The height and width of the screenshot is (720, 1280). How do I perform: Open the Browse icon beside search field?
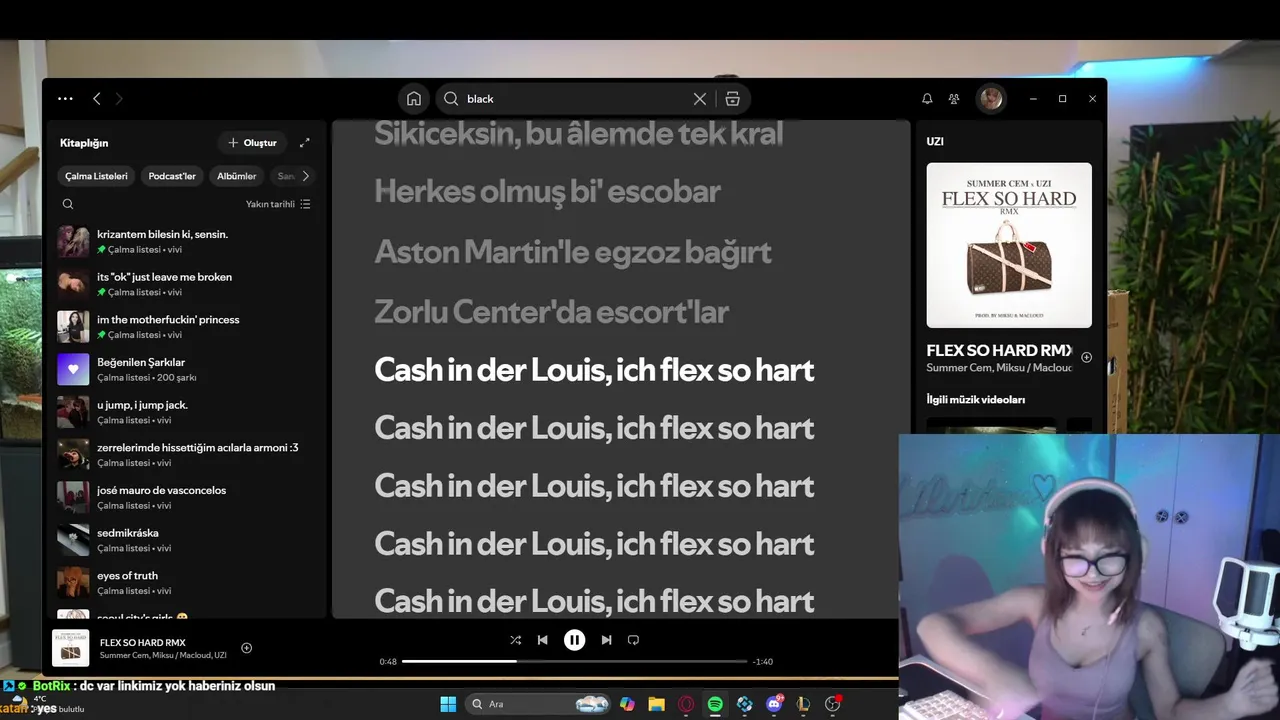733,99
